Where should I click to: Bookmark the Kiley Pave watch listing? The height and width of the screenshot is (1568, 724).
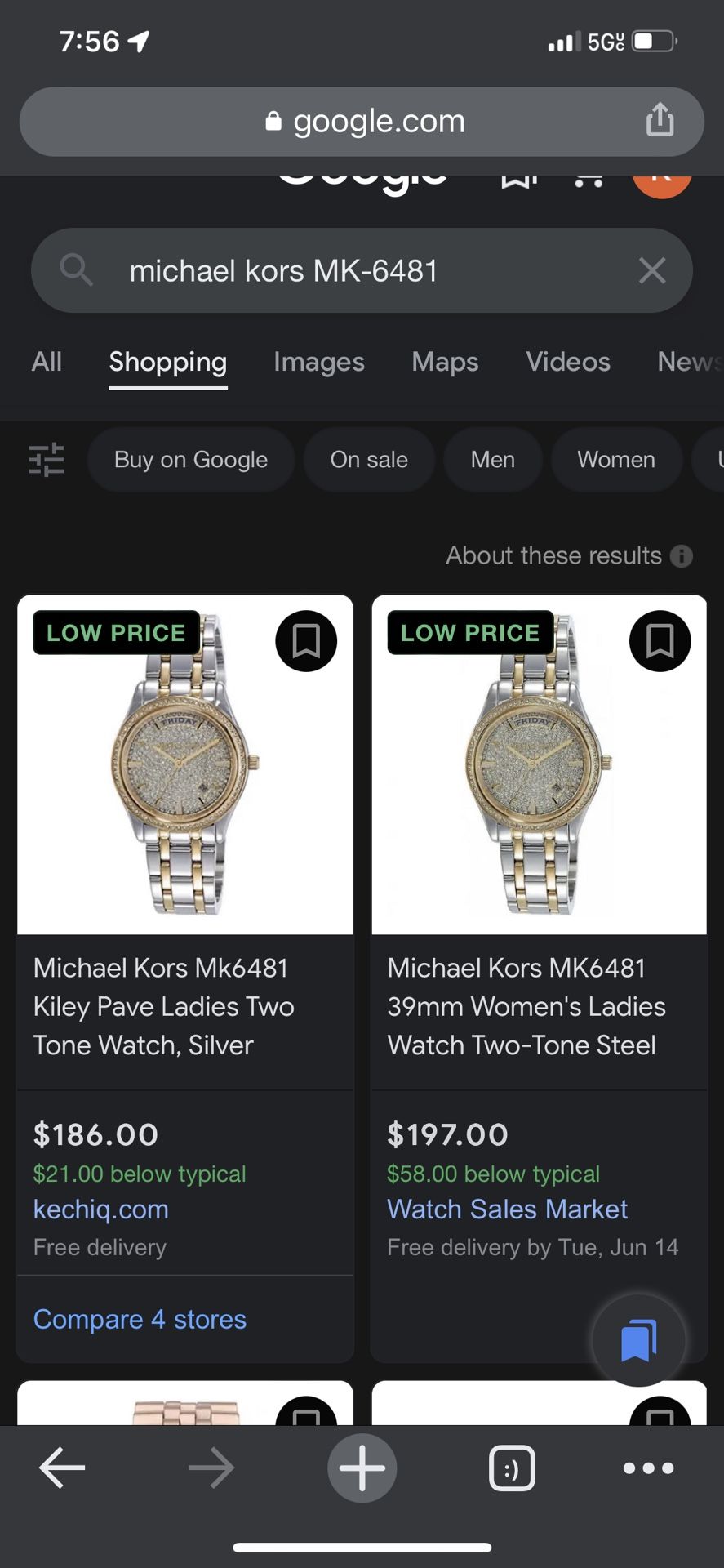(x=306, y=641)
